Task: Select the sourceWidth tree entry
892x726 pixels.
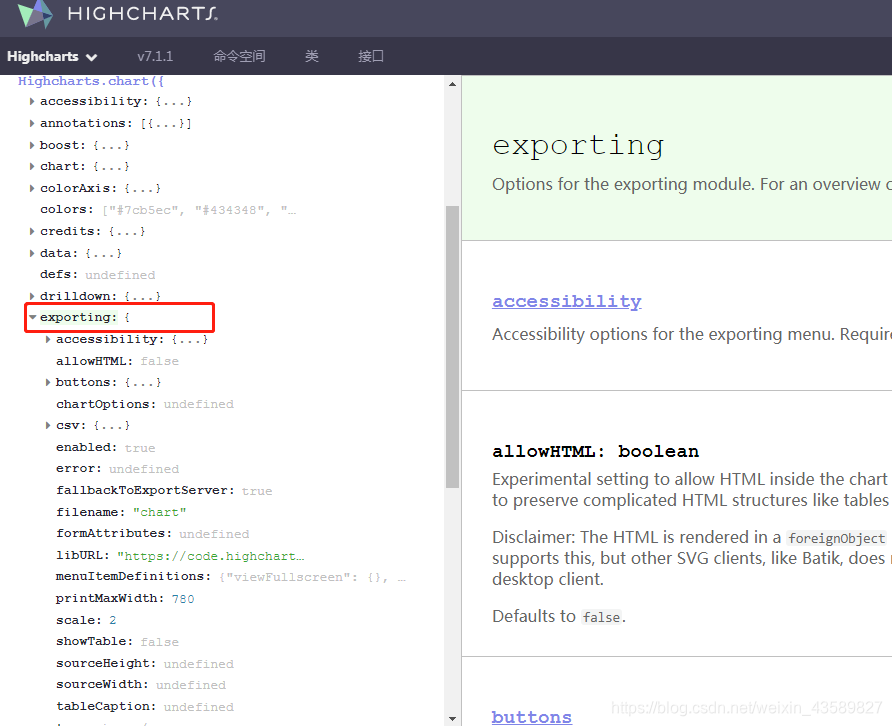Action: [x=102, y=684]
